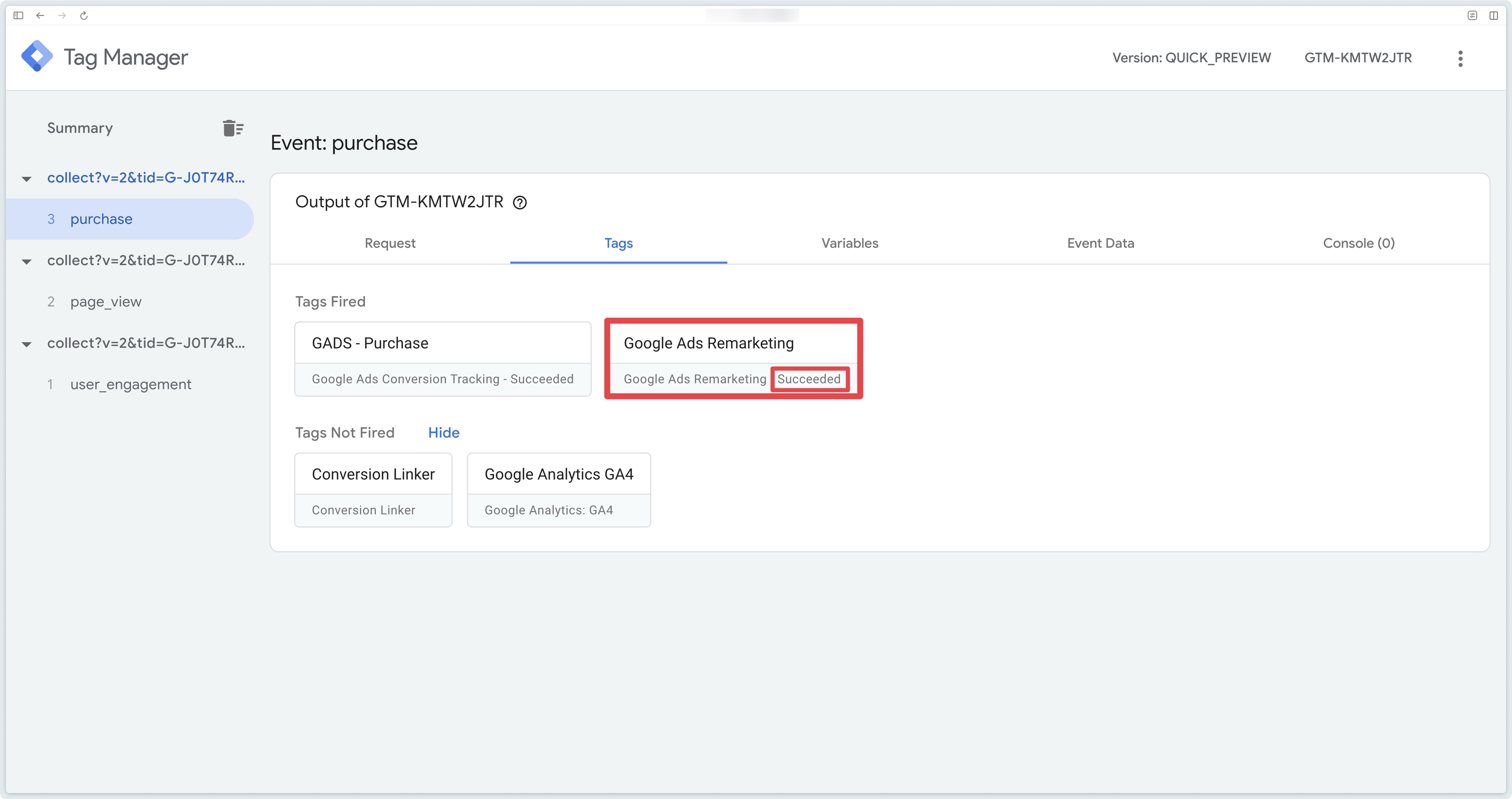Click the Tags Fired heading
1512x799 pixels.
330,302
